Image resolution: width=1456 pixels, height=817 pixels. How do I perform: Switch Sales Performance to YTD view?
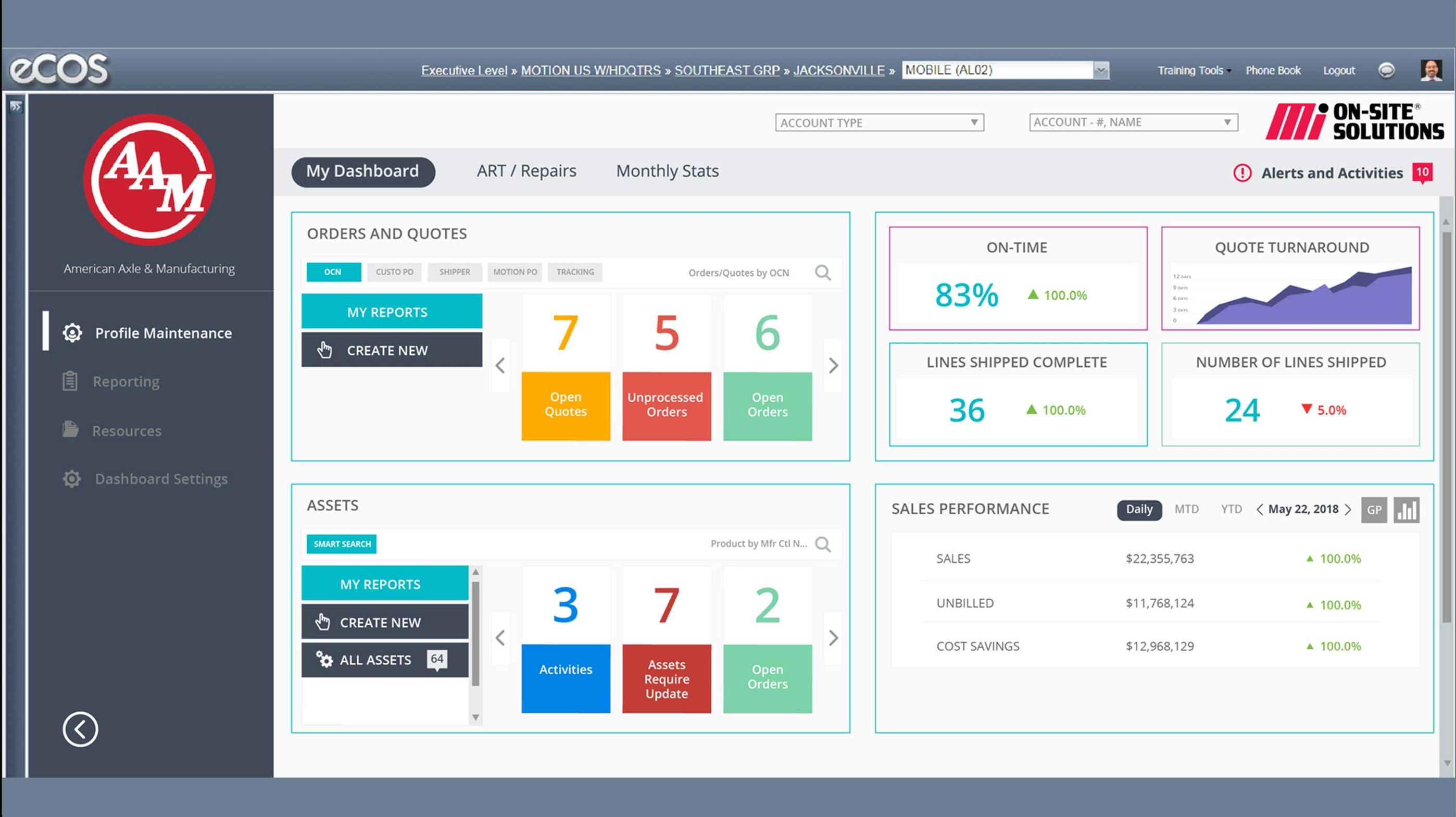1231,509
